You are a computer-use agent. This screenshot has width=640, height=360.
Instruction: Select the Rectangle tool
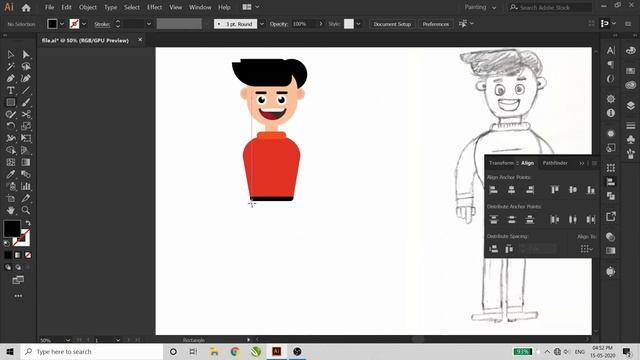tap(11, 102)
